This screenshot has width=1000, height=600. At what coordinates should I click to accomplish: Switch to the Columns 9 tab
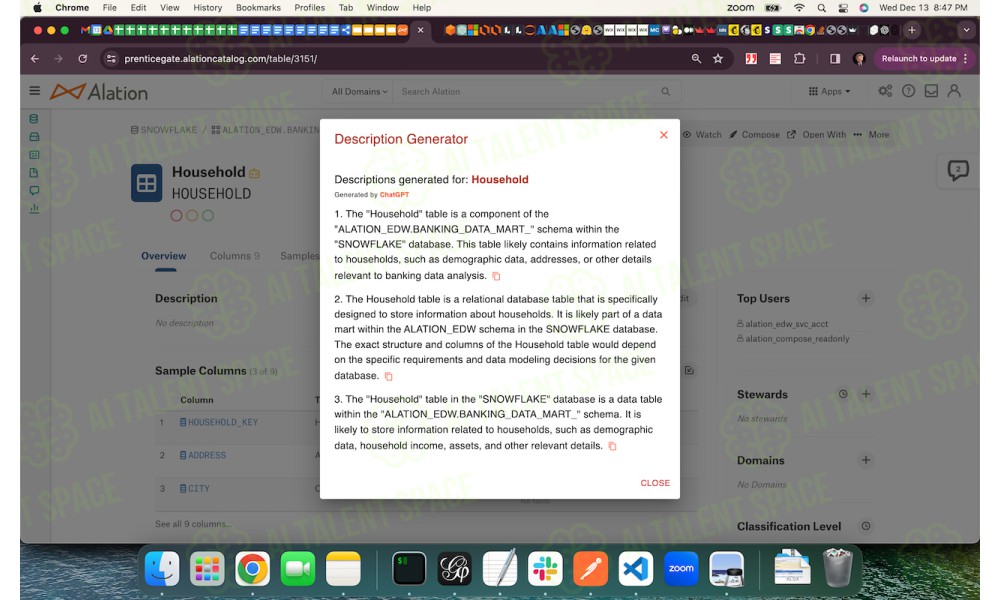tap(235, 256)
